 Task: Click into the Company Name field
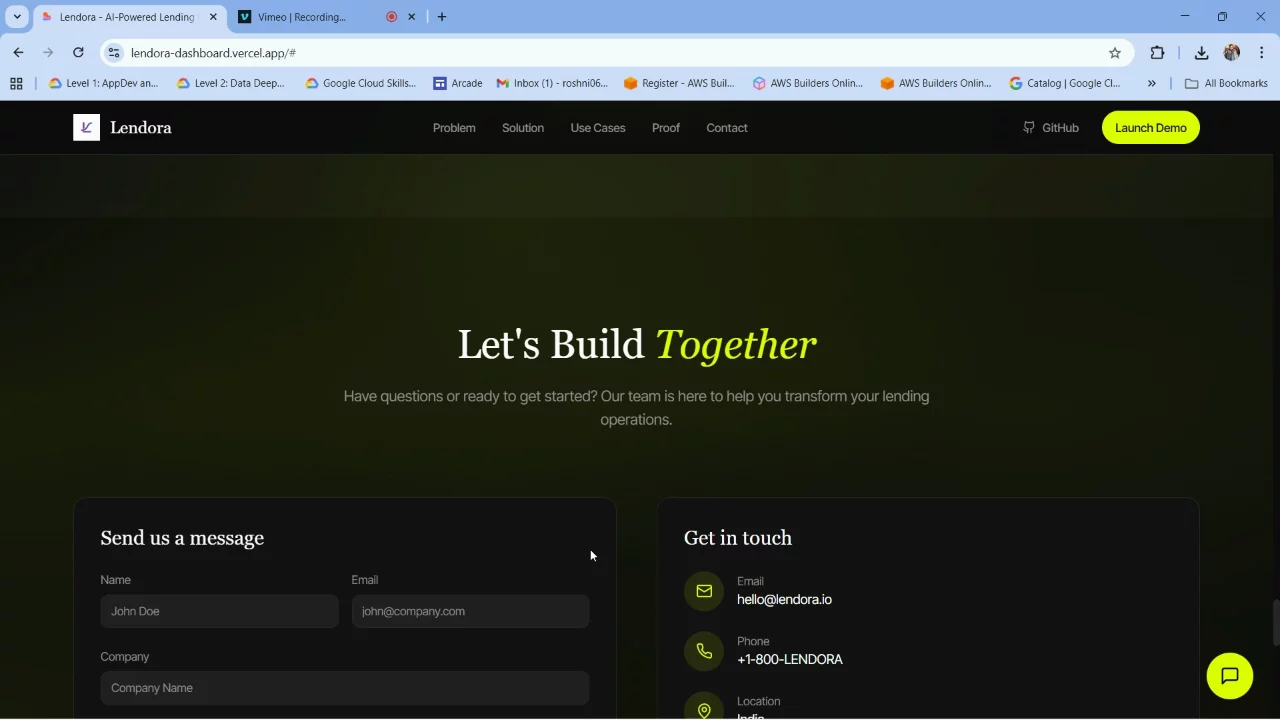click(344, 688)
